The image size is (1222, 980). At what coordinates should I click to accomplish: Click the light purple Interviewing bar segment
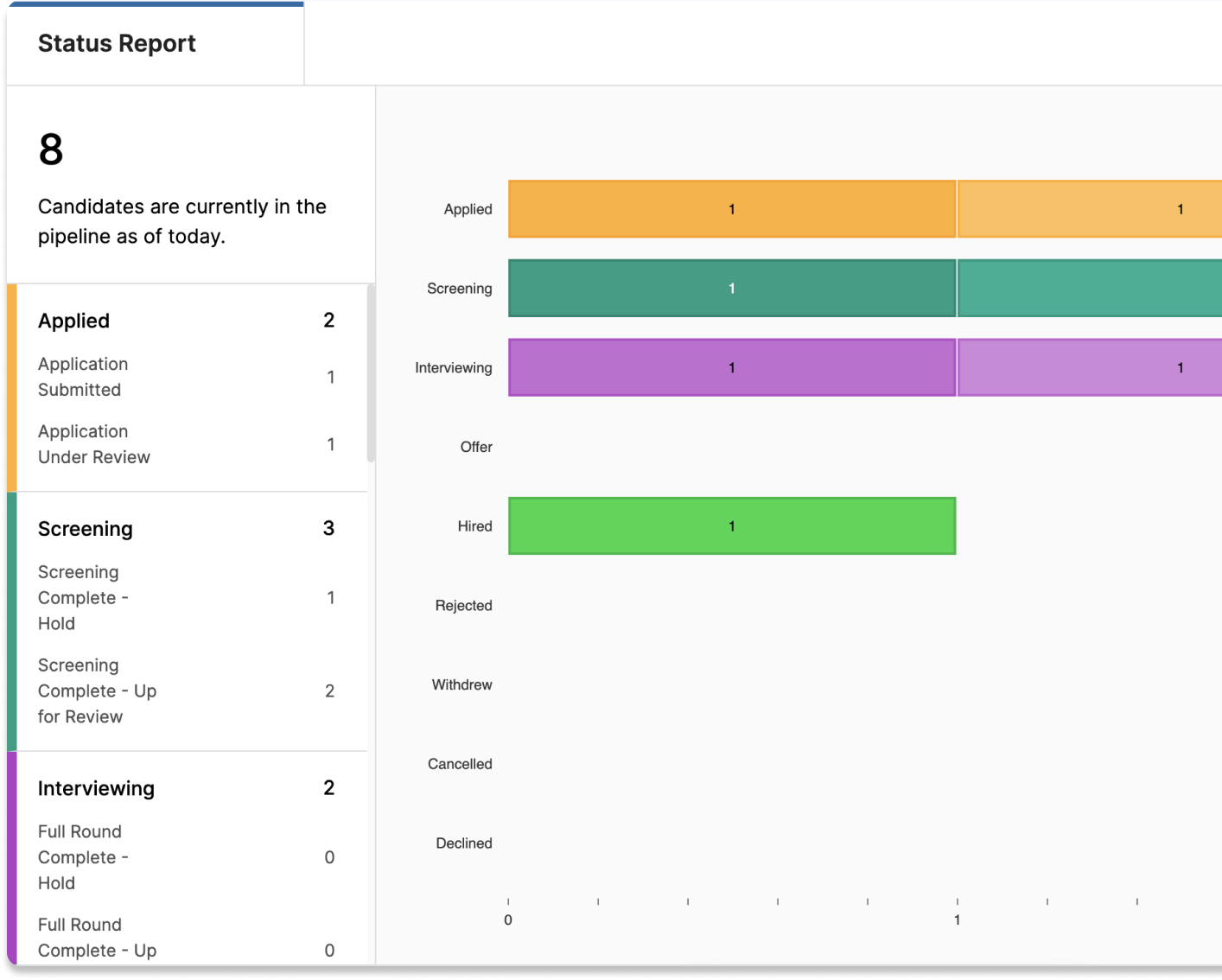click(1089, 368)
